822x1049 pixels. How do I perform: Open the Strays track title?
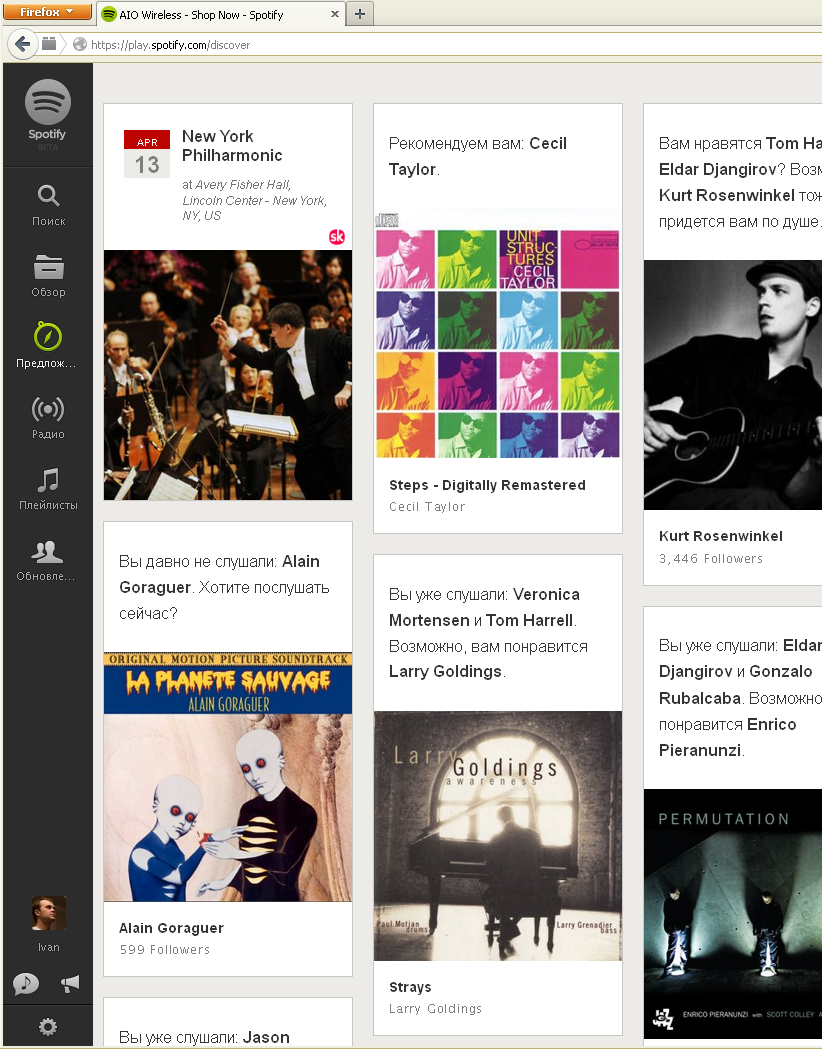[410, 987]
